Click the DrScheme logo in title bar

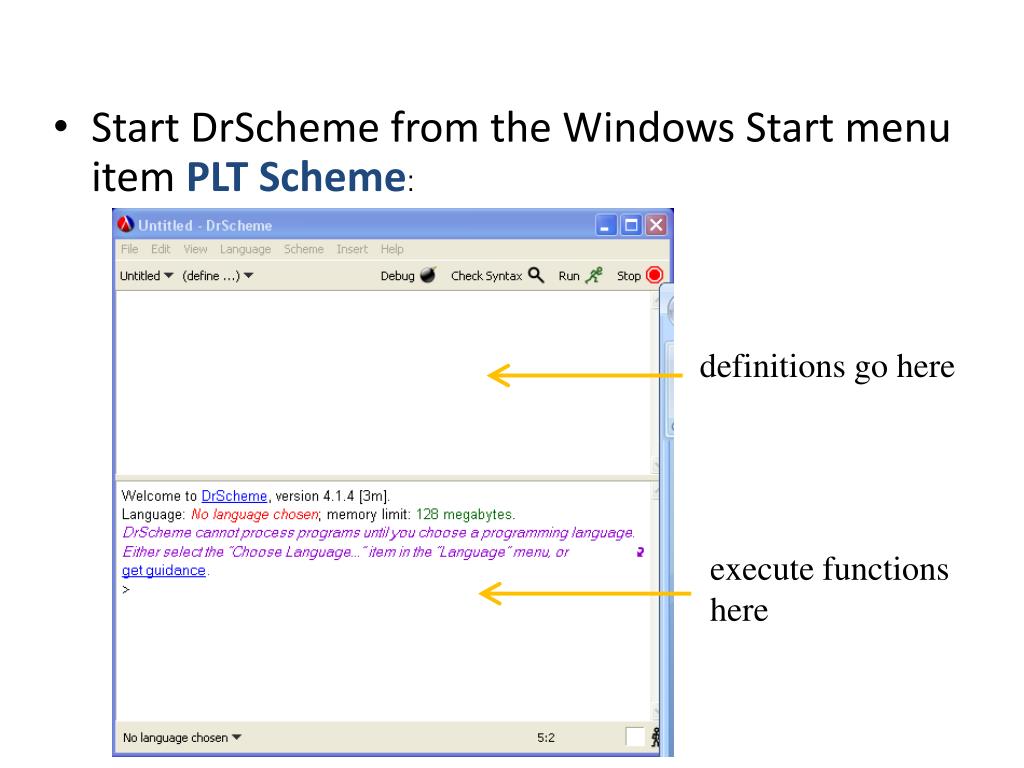click(x=125, y=225)
